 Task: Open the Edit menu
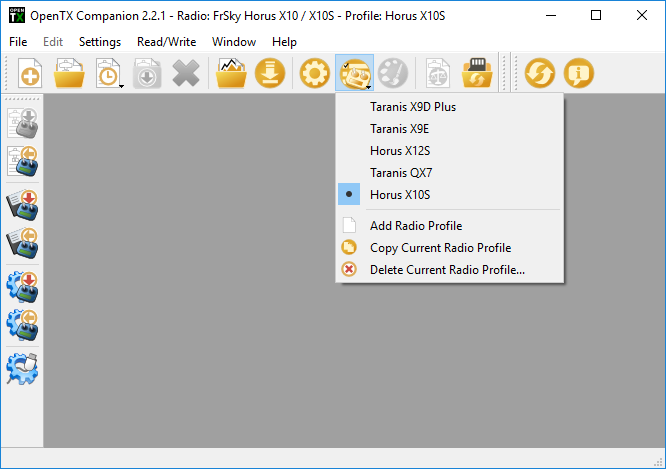point(53,42)
